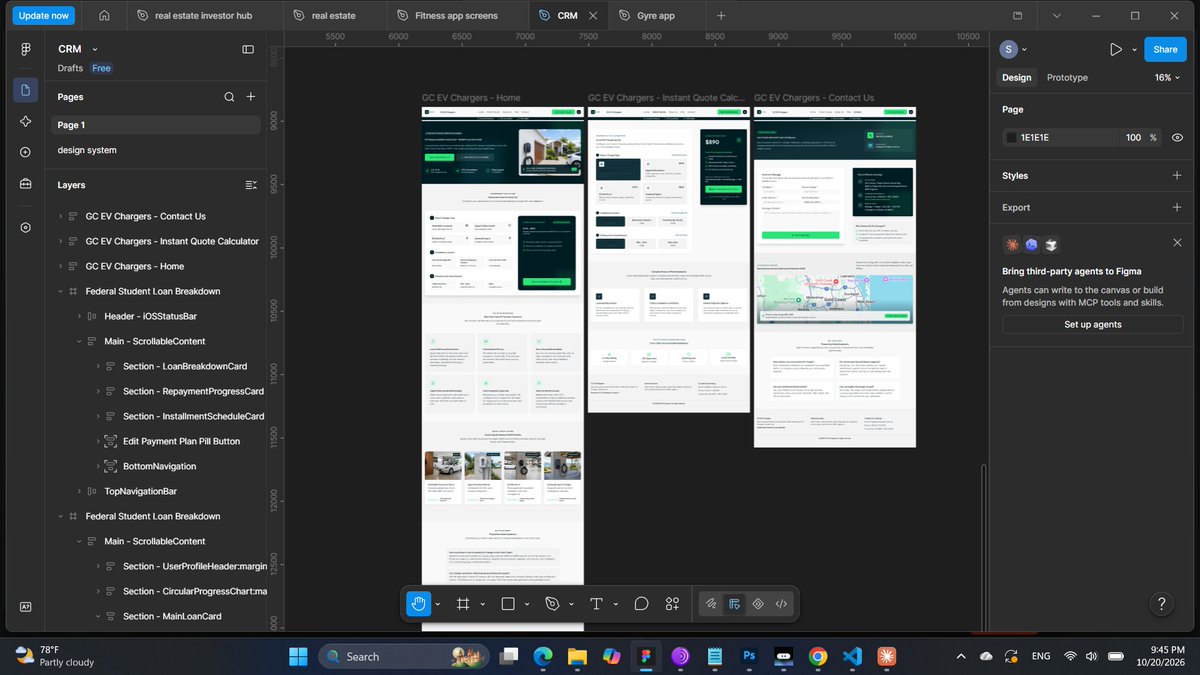The image size is (1200, 675).
Task: Switch to Draw mode squiggle icon
Action: pos(711,604)
